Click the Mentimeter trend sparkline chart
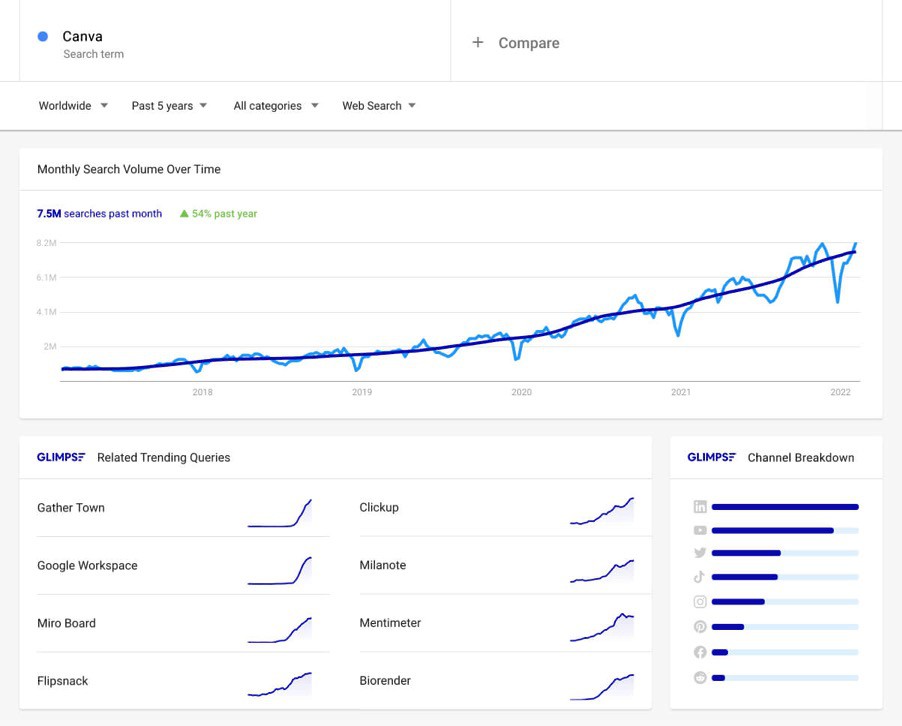 click(602, 627)
